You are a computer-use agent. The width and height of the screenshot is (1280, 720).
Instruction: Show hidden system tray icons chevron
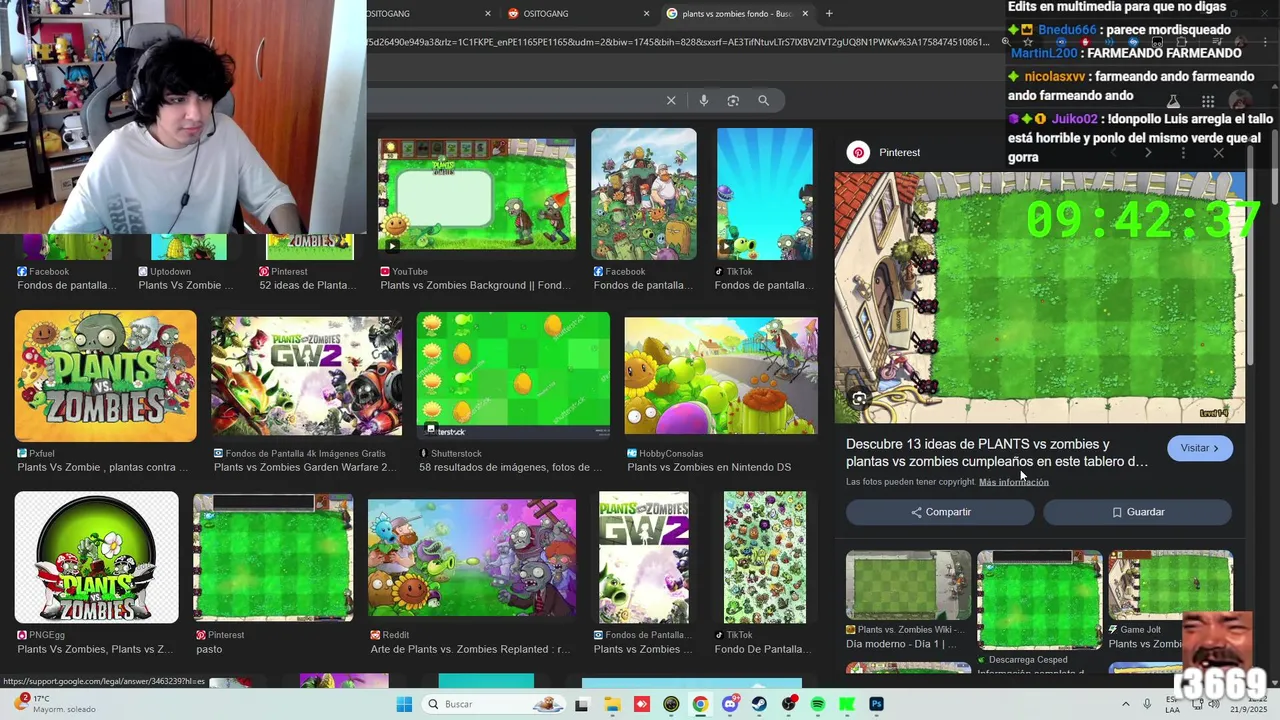[1126, 704]
